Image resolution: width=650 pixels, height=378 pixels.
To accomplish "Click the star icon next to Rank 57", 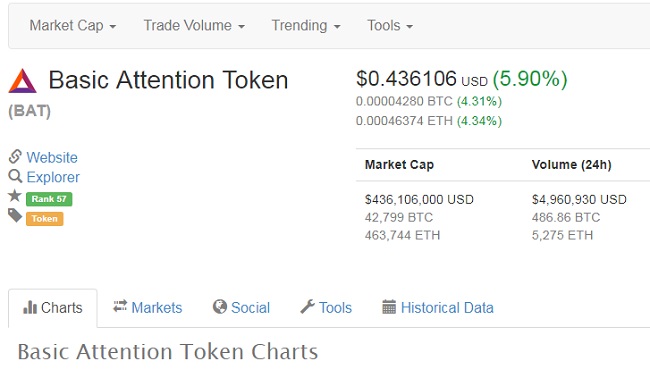I will (15, 195).
